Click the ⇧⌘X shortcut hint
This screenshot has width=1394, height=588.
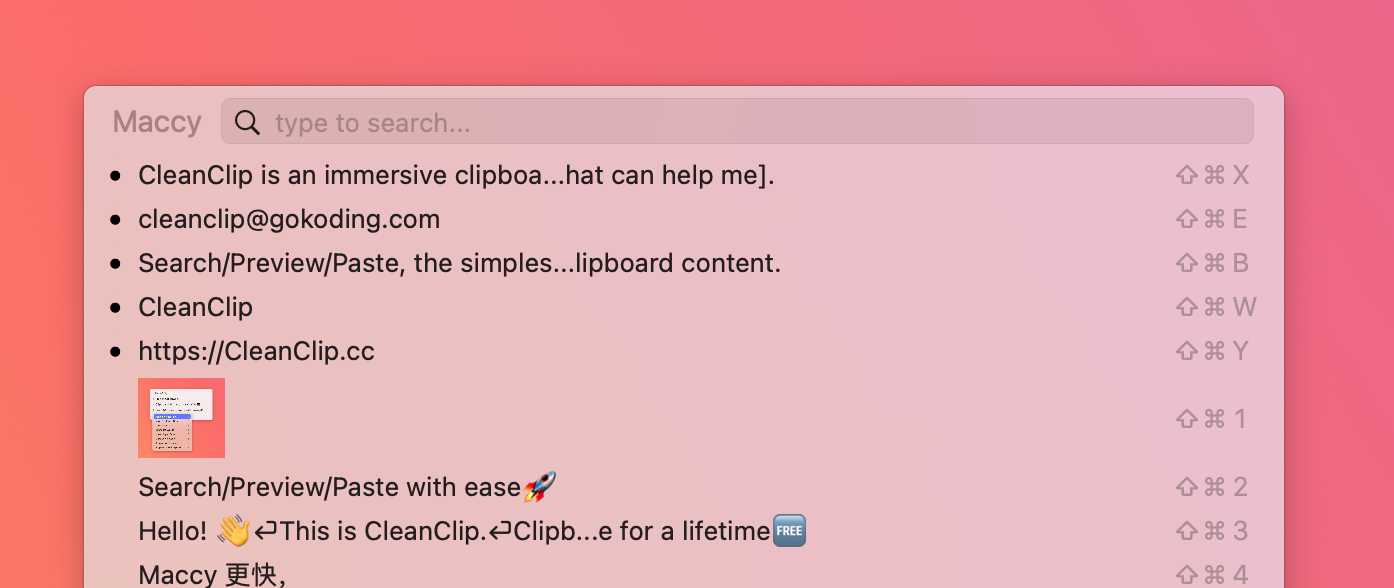[1212, 175]
